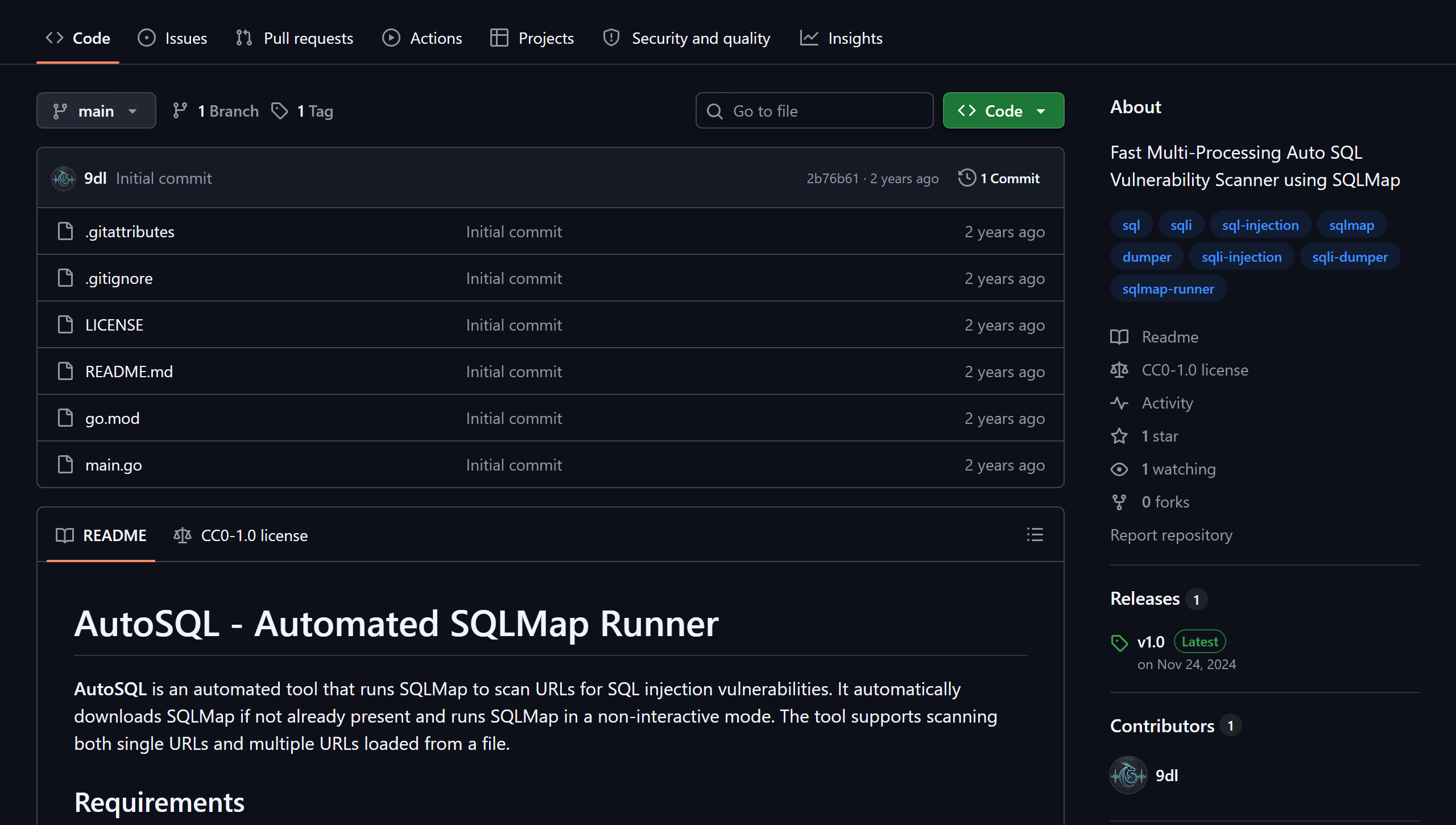Select the dumper topic tag
Image resolution: width=1456 pixels, height=825 pixels.
click(1147, 257)
